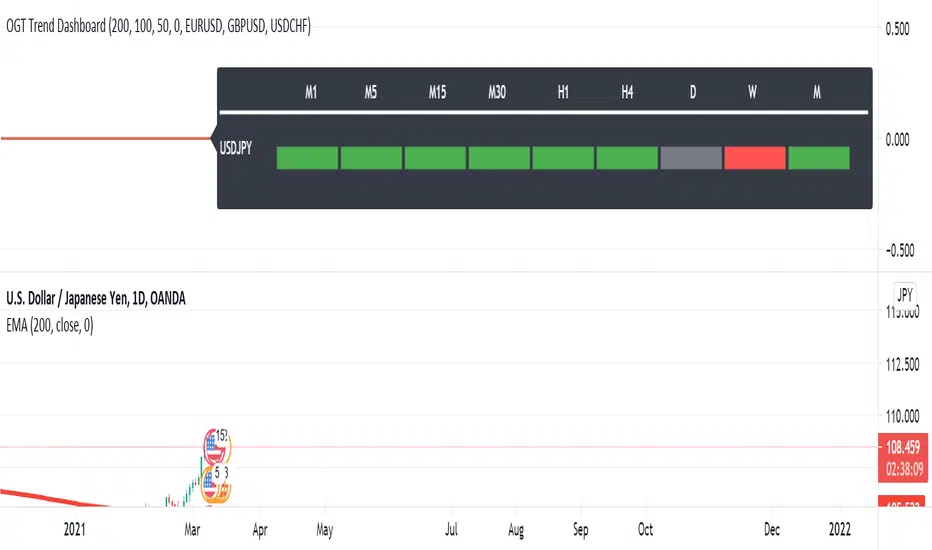The image size is (932, 550).
Task: Click the green M15 trend cell
Action: [435, 158]
